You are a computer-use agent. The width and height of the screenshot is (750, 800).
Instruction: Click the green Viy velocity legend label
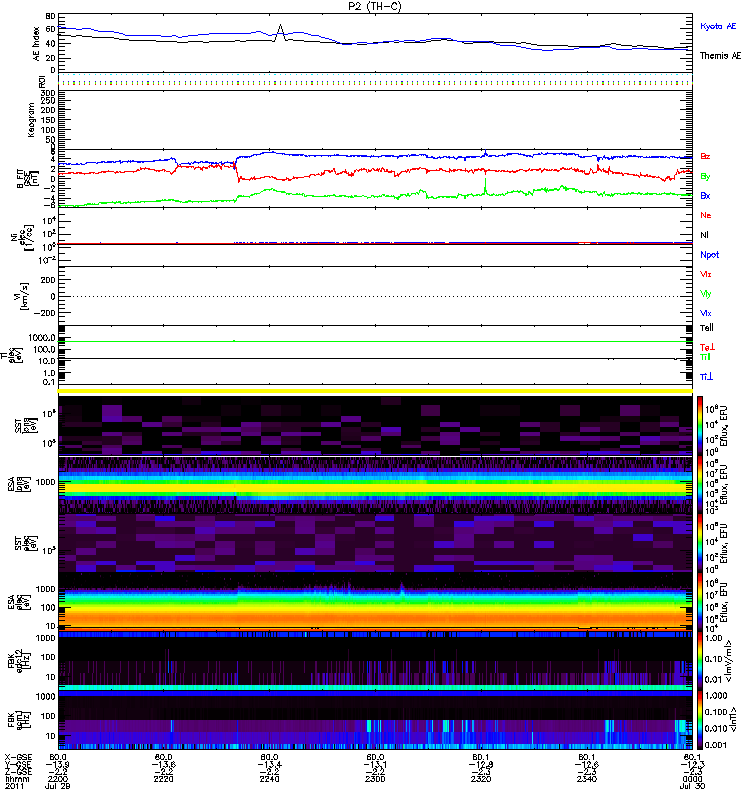tap(706, 294)
